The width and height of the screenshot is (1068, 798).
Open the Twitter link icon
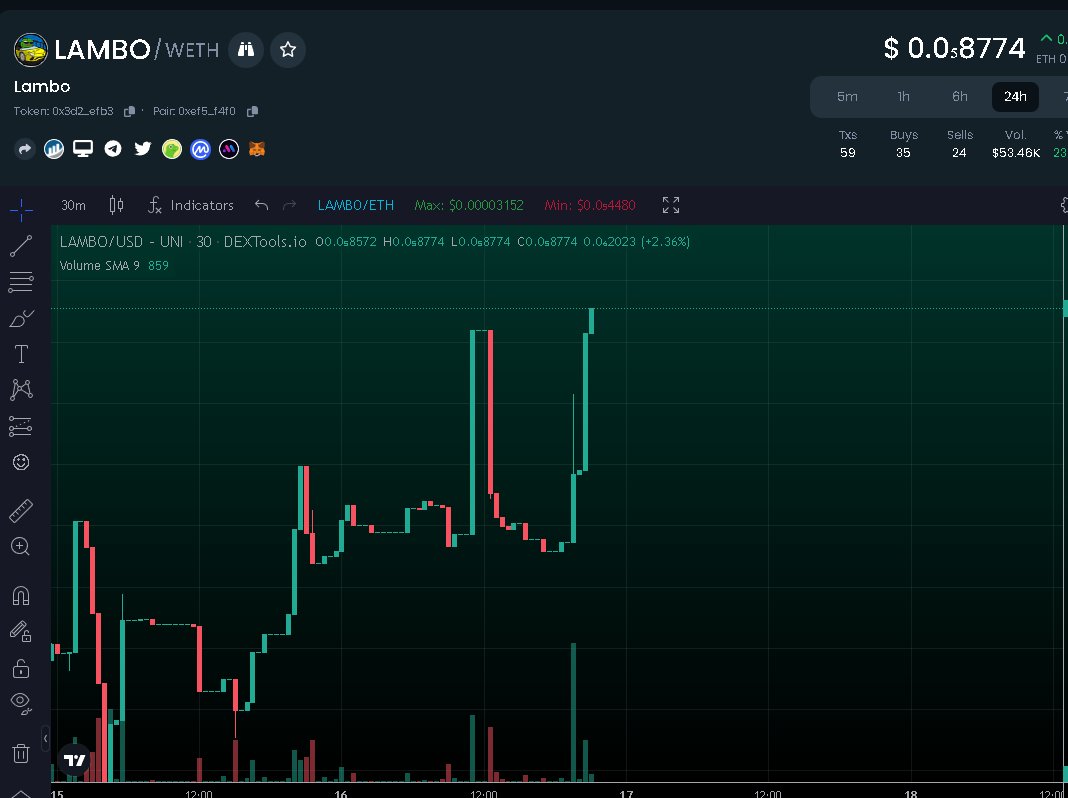pyautogui.click(x=142, y=149)
